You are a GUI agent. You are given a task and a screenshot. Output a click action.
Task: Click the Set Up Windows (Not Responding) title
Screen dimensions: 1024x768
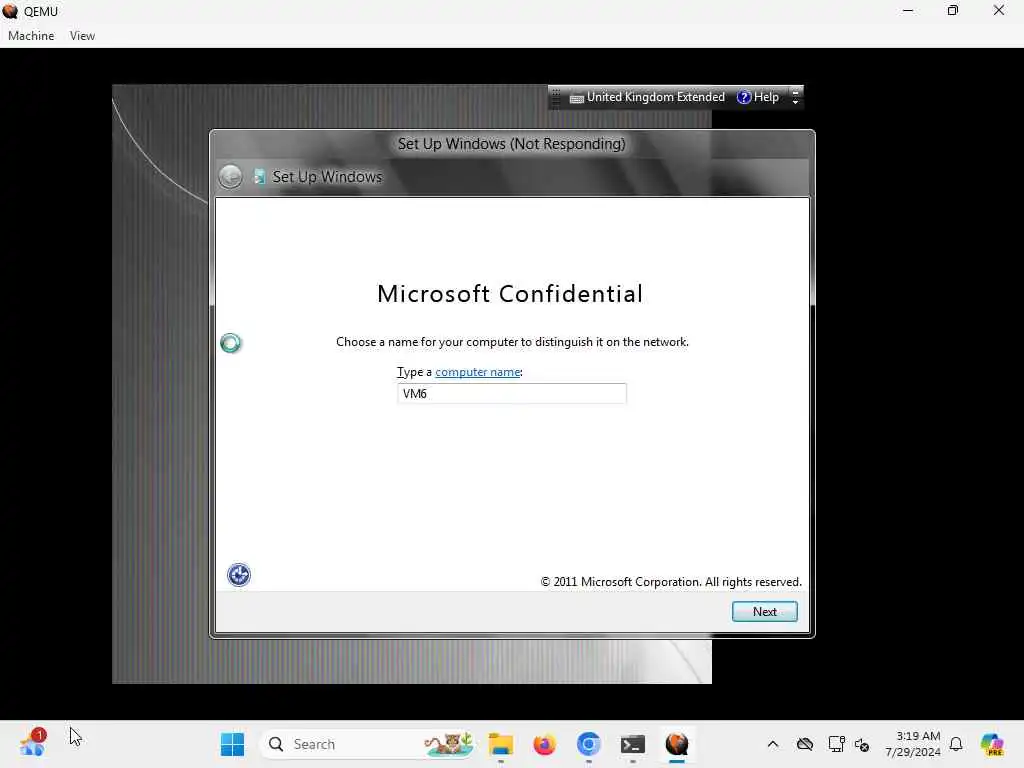(511, 144)
